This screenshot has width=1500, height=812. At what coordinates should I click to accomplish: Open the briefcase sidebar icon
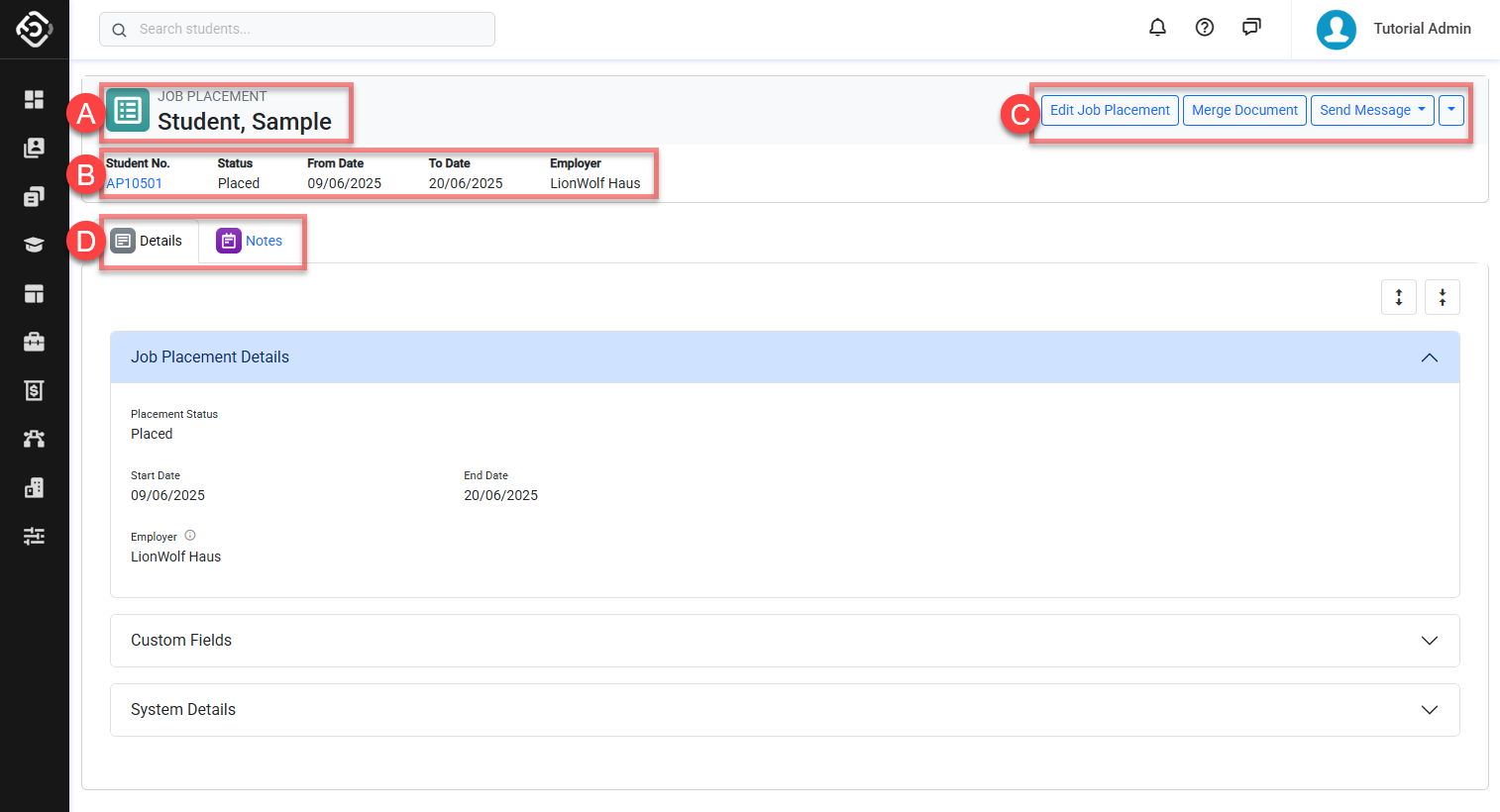pos(34,342)
